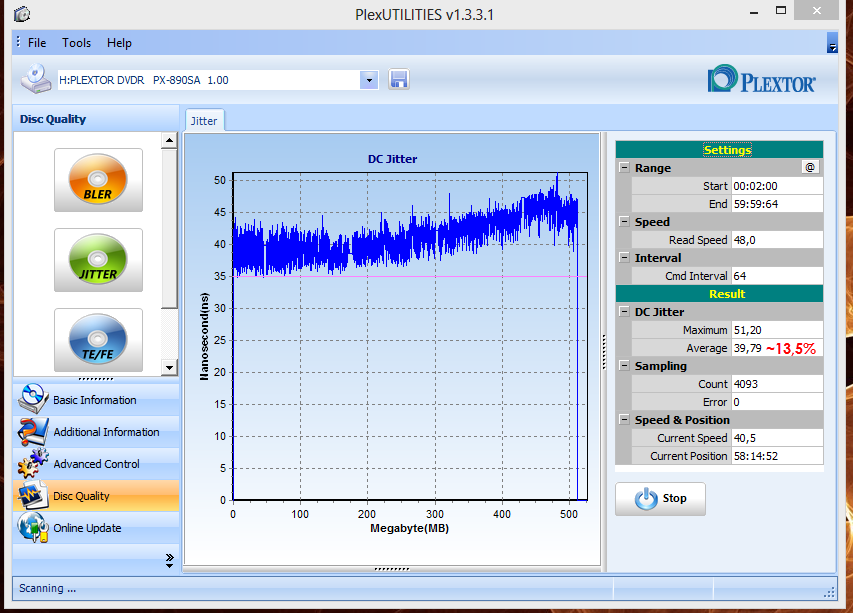Select the BLER disc test icon
The width and height of the screenshot is (853, 613).
98,179
